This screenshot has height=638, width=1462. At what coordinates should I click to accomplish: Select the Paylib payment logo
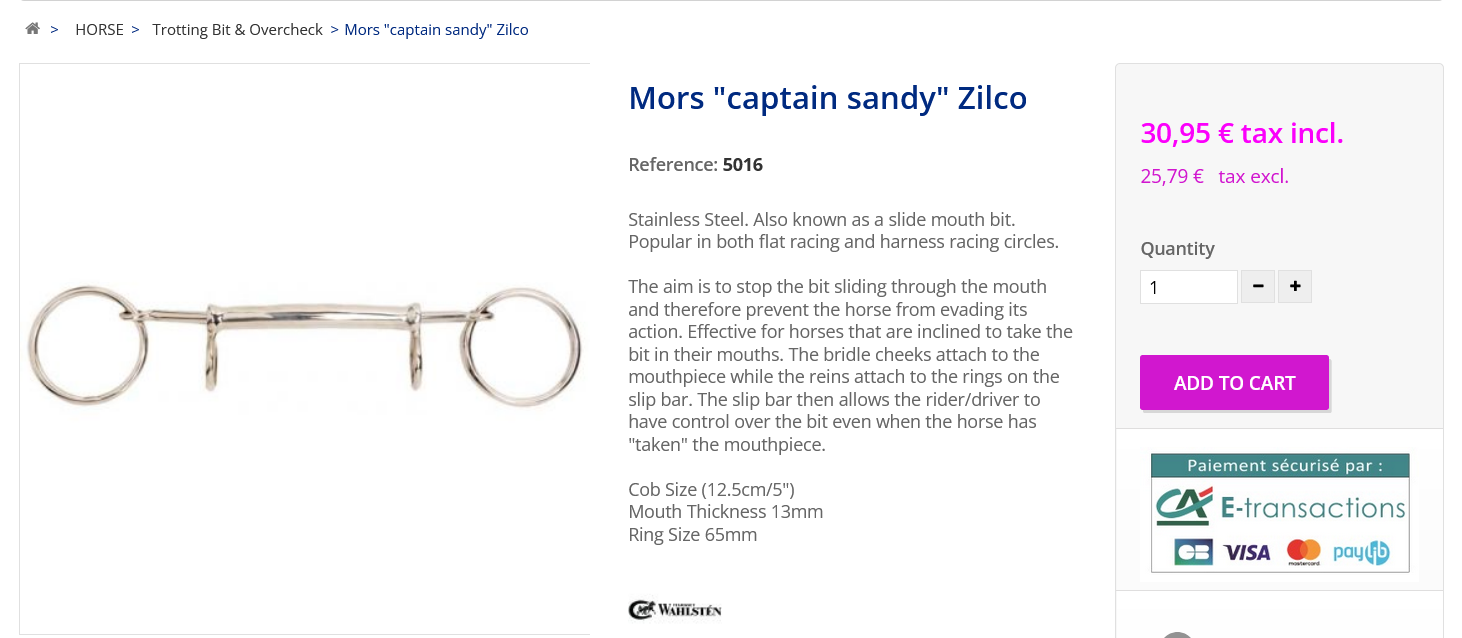(x=1361, y=552)
